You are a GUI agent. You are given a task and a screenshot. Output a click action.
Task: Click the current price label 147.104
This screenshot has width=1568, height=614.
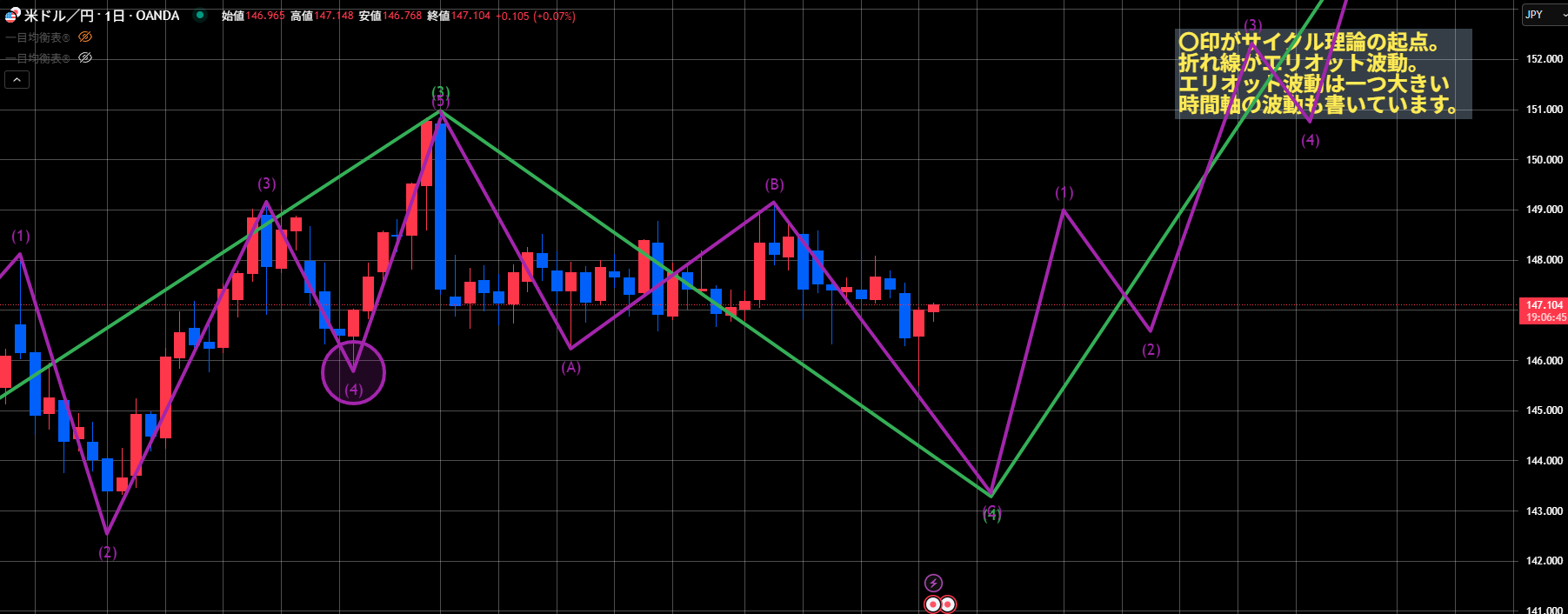1544,305
